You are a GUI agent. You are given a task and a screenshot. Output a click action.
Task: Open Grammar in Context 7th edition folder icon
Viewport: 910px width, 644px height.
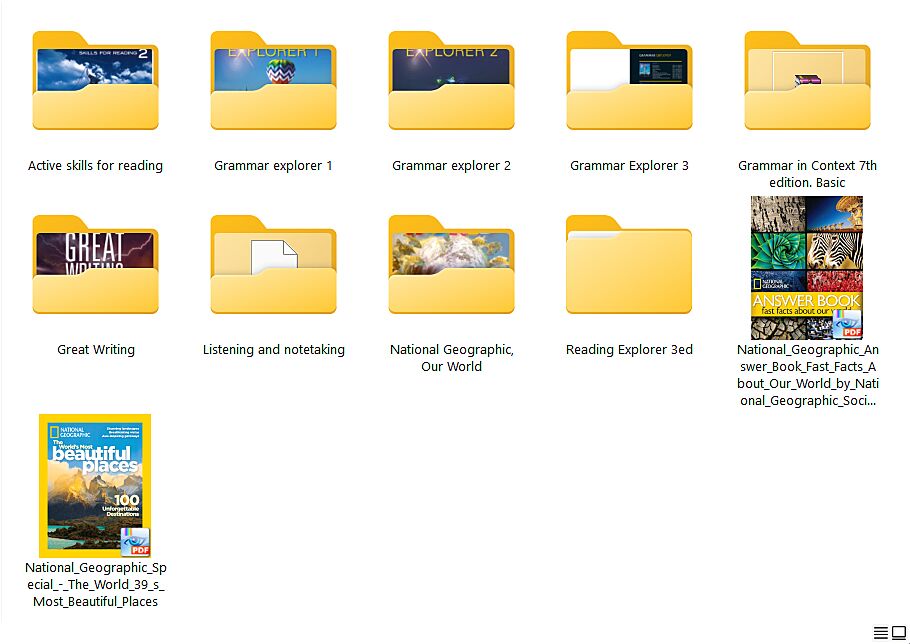click(x=807, y=84)
